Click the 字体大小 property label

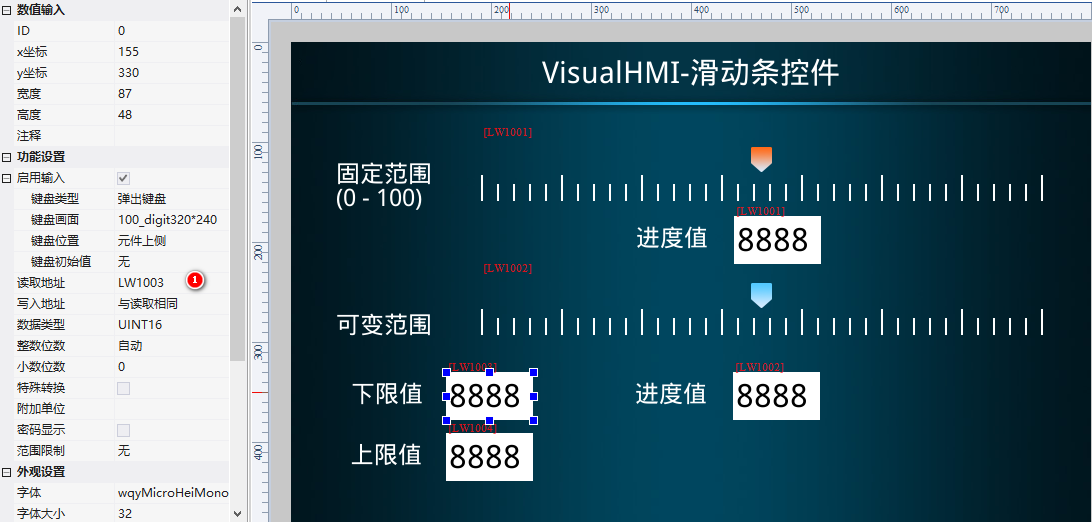pos(40,514)
